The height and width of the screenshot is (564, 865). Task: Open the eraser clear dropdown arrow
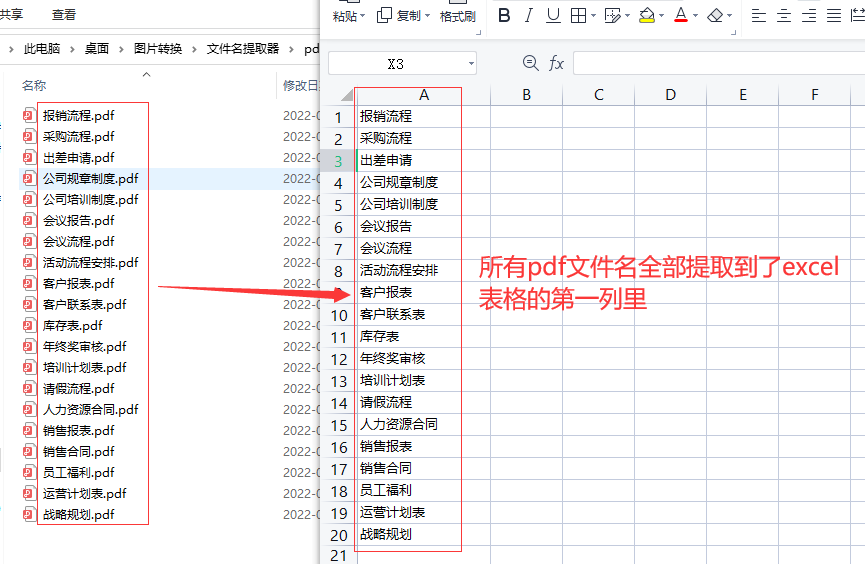pyautogui.click(x=730, y=15)
